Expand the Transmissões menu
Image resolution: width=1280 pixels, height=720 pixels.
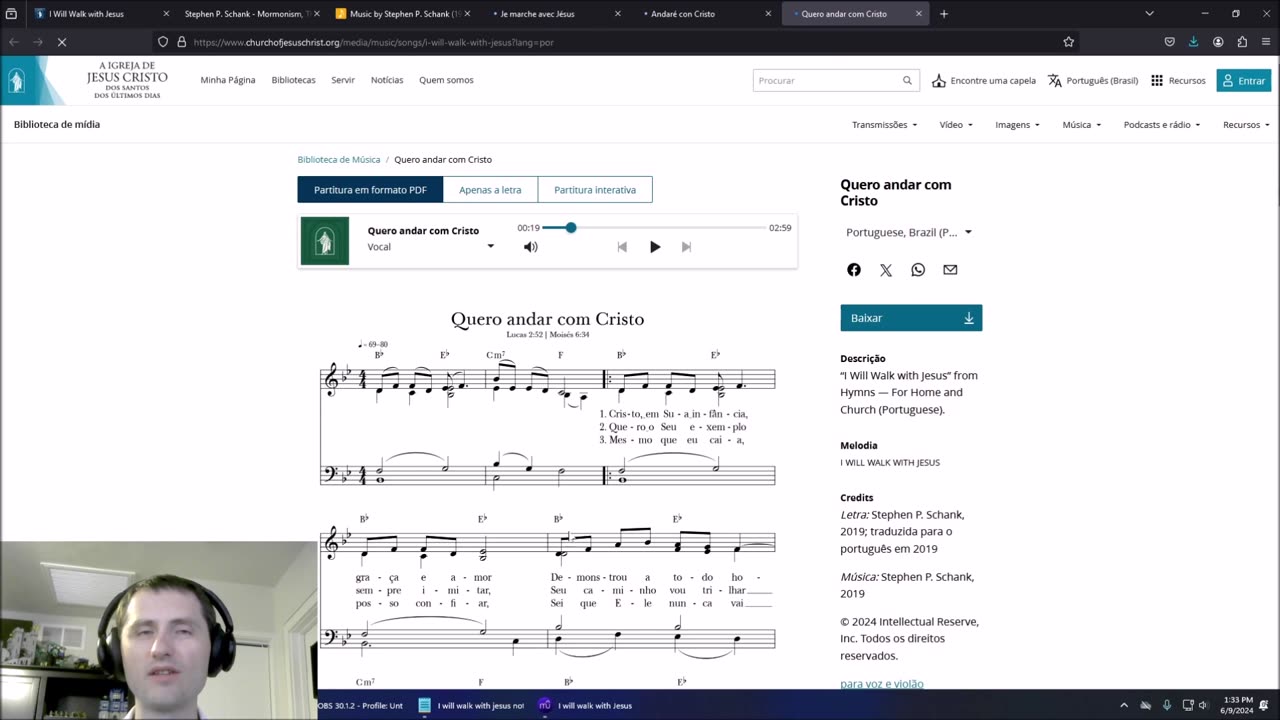[884, 125]
